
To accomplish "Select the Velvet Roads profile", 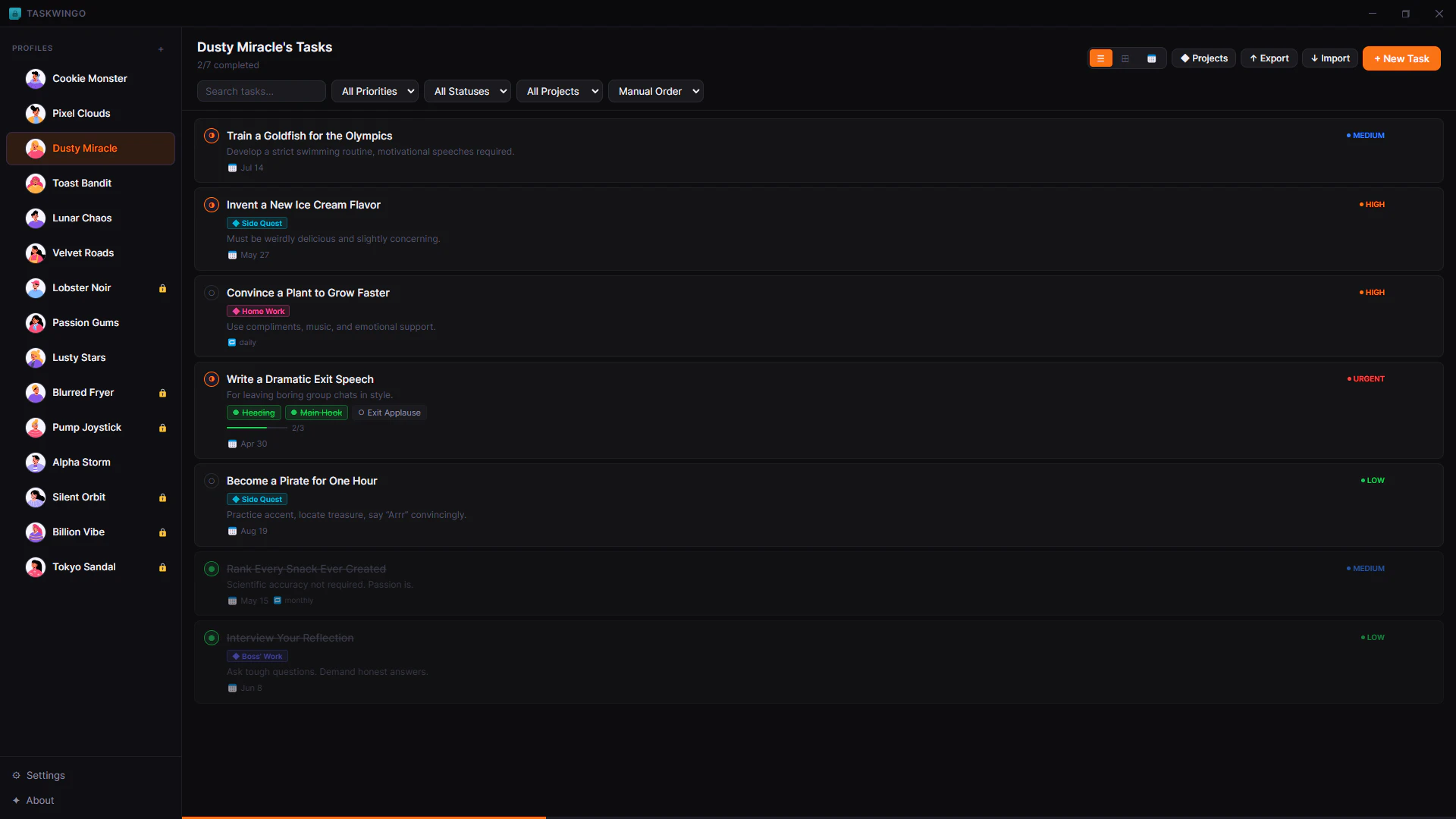I will 90,253.
